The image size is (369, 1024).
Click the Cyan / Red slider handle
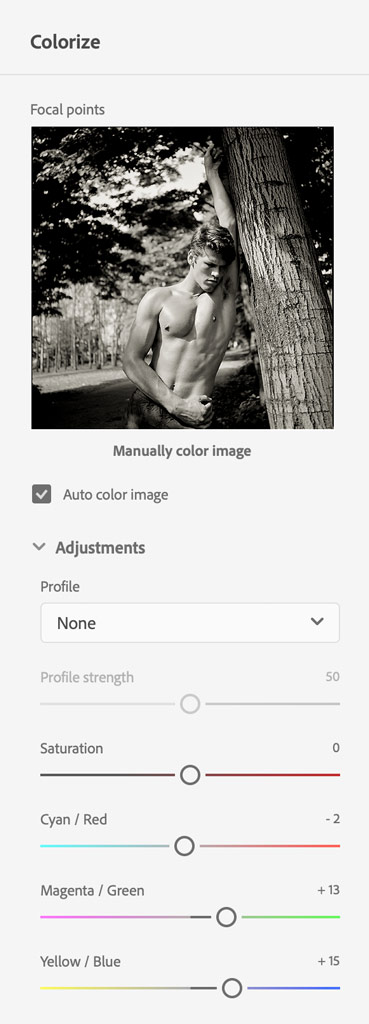click(x=185, y=846)
